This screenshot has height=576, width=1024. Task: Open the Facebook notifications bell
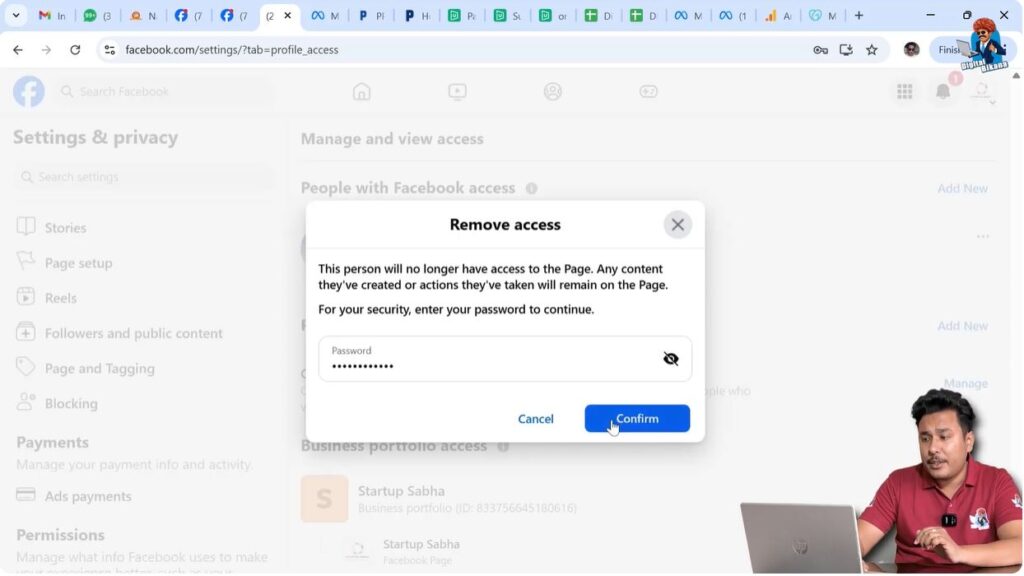pos(941,91)
